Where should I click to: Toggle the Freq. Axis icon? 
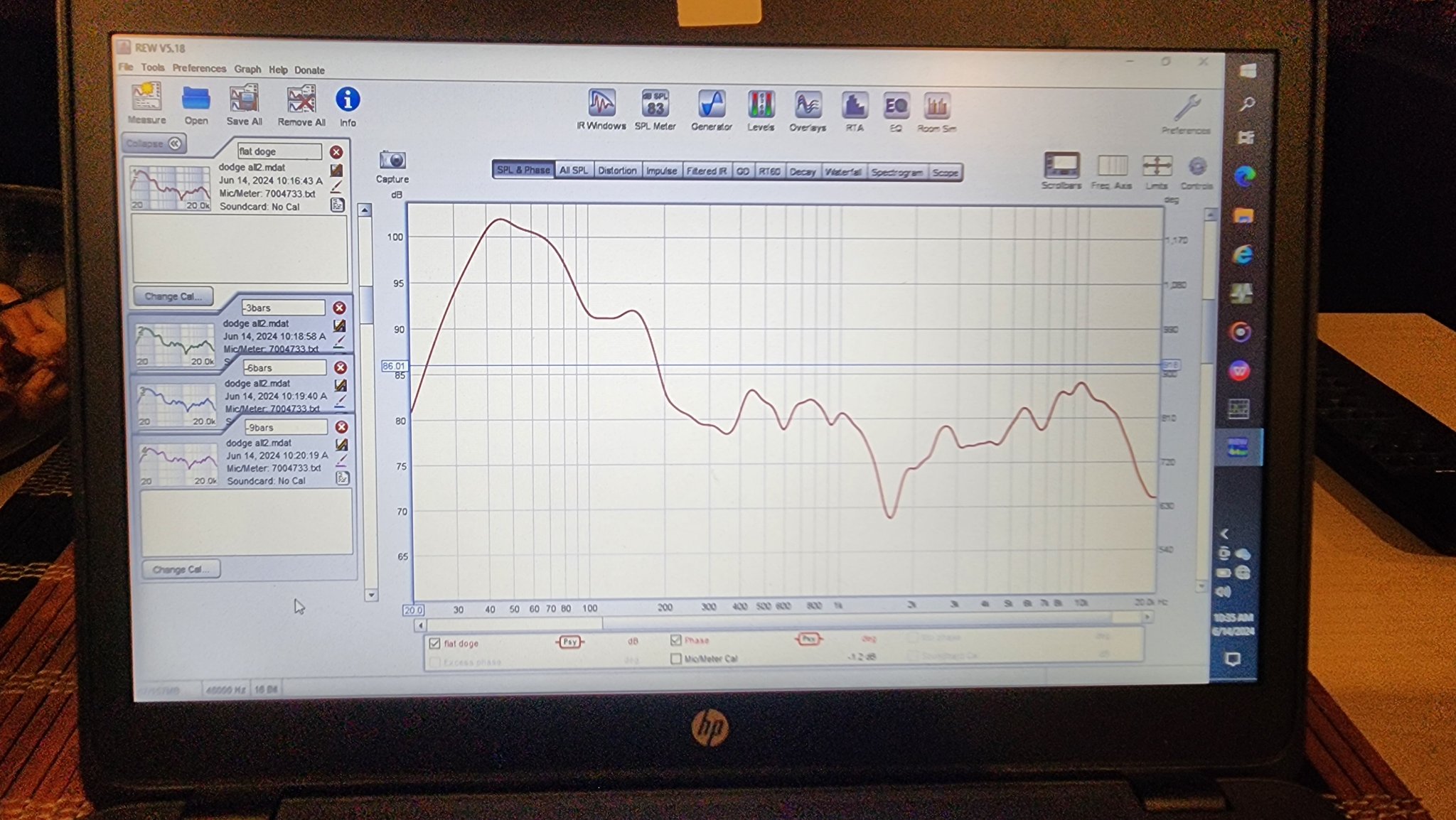(x=1112, y=166)
